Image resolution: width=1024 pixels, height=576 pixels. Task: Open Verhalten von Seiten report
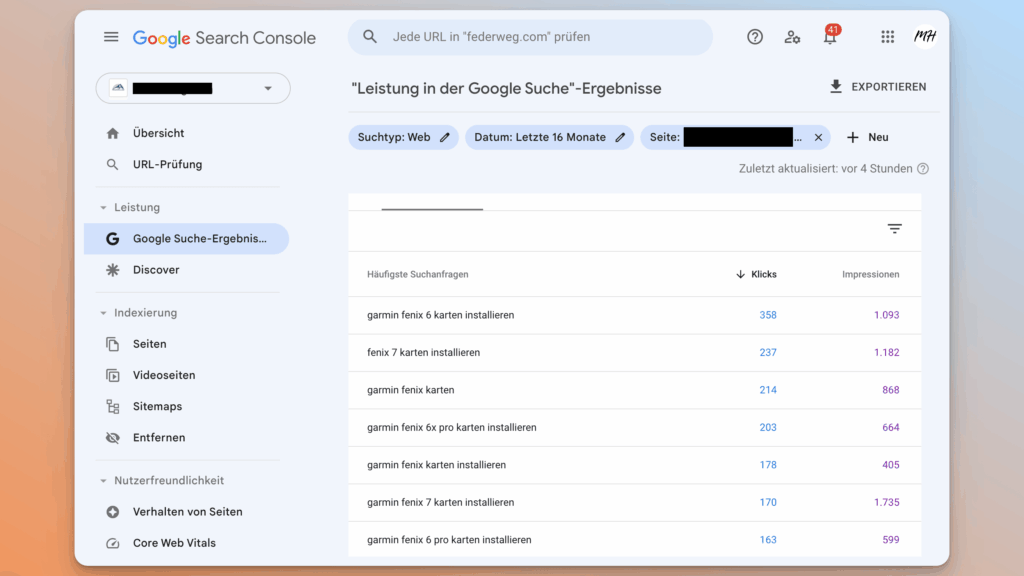[x=187, y=512]
